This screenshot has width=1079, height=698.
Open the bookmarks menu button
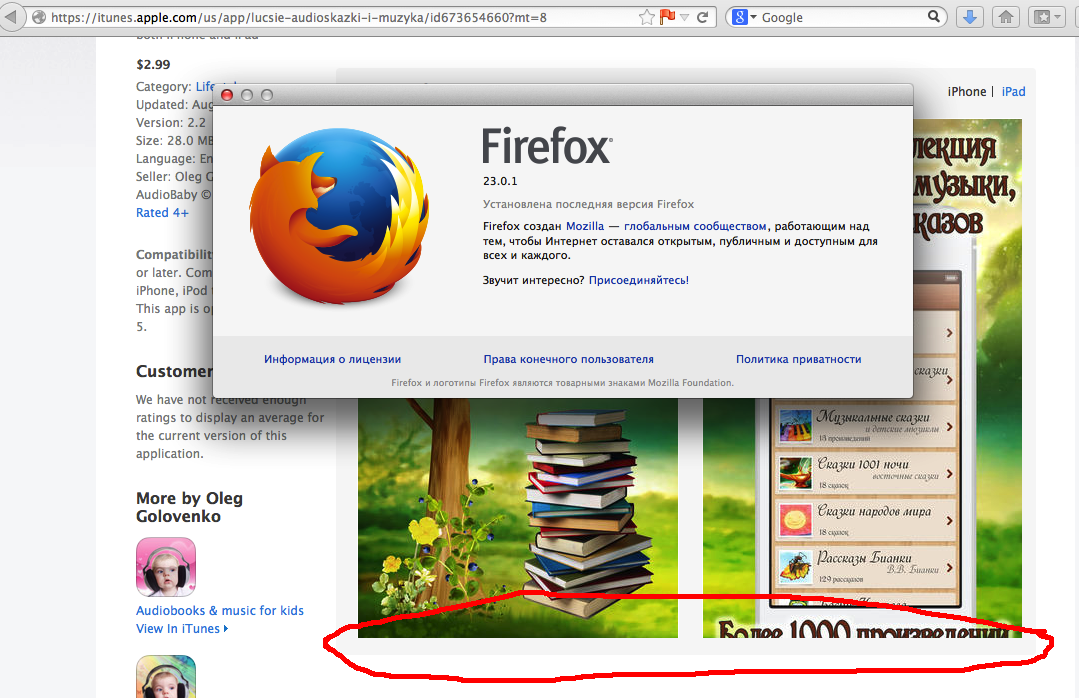[1048, 17]
